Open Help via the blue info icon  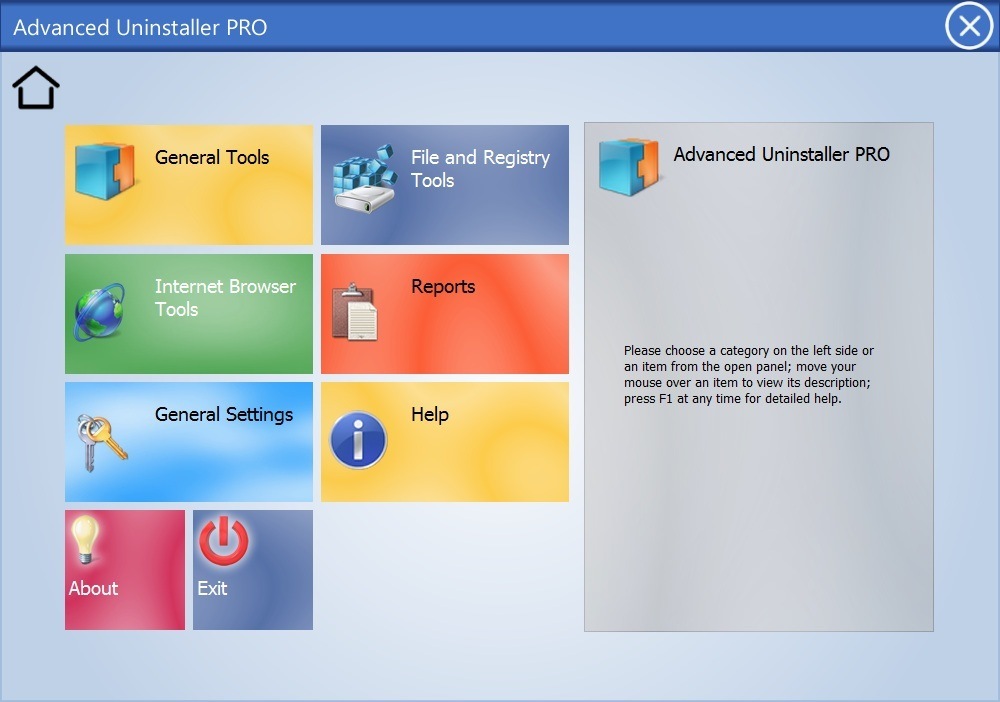tap(359, 440)
